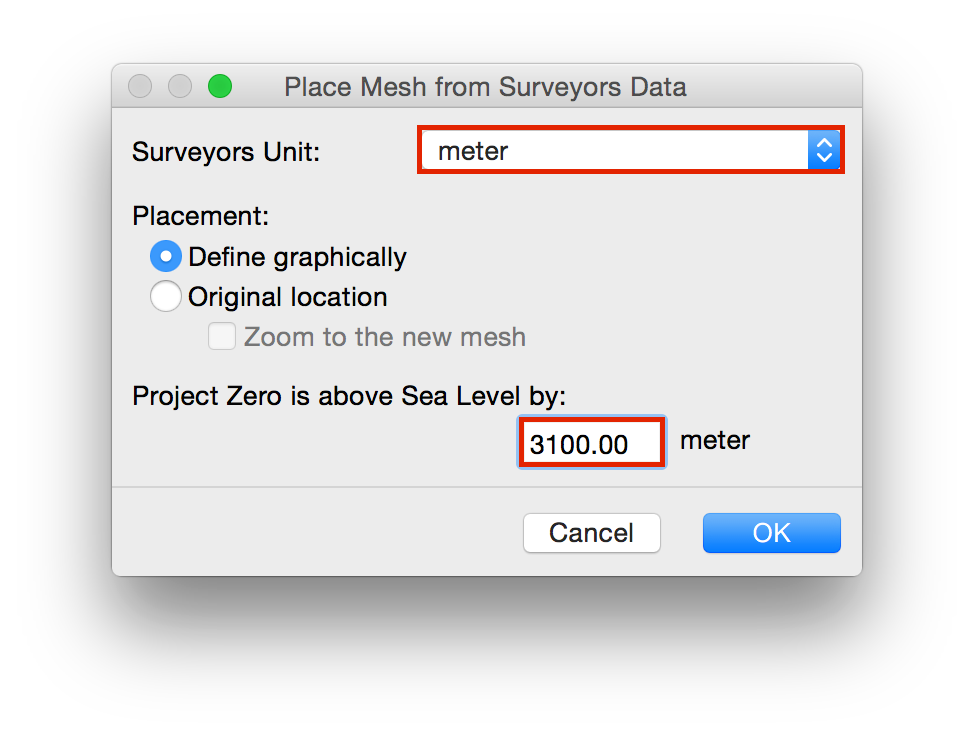Click the Define graphically label text
This screenshot has width=974, height=736.
[x=297, y=257]
